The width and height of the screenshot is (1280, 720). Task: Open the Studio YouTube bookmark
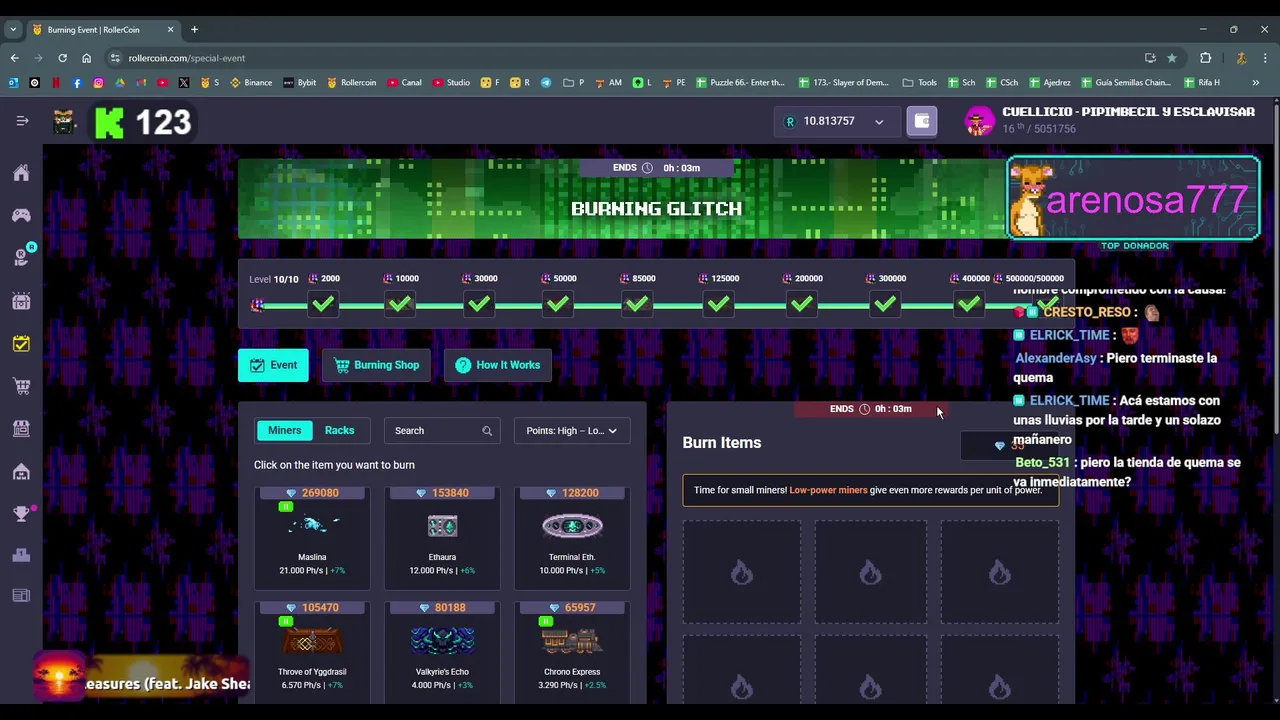point(451,83)
